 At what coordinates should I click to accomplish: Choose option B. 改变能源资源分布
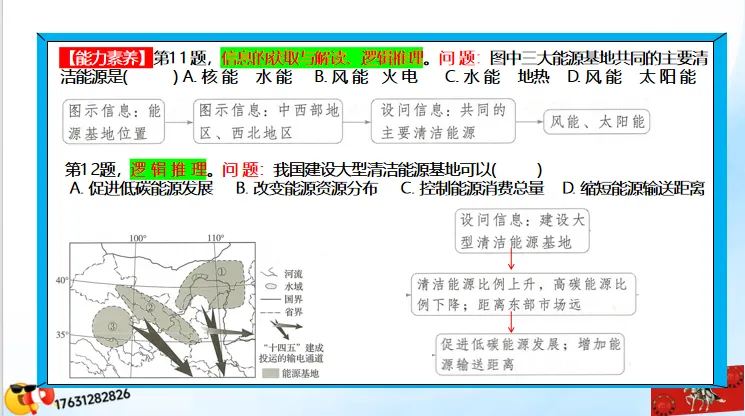(306, 189)
